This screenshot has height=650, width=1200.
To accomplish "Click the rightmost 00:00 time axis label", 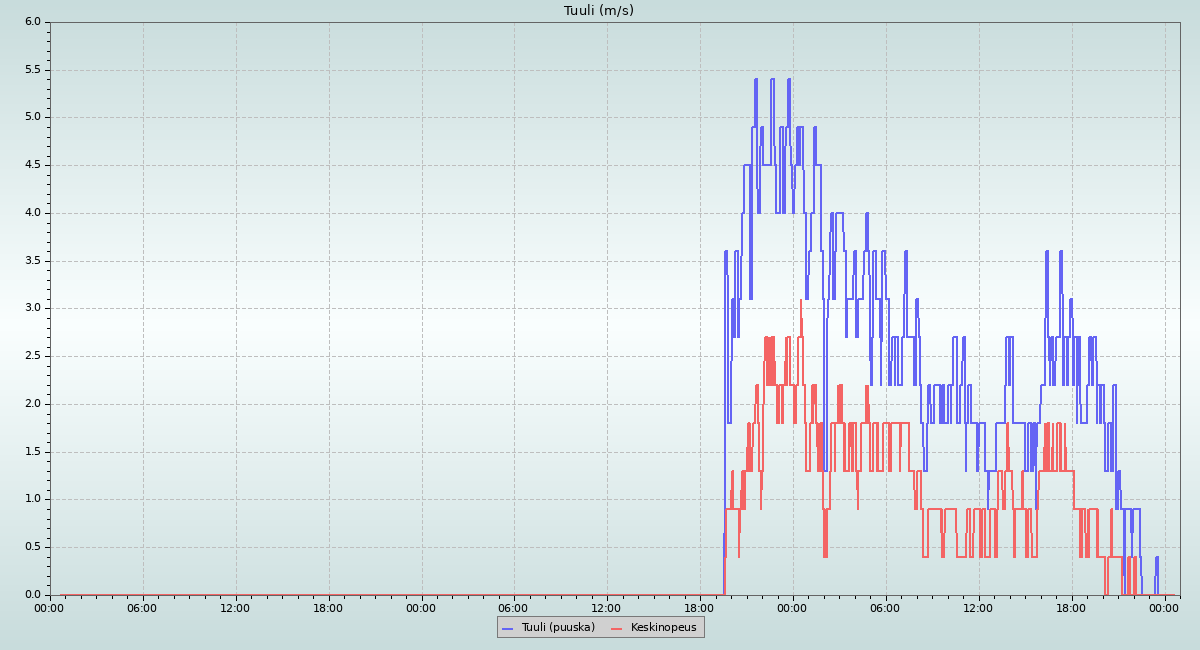I will [x=1164, y=608].
